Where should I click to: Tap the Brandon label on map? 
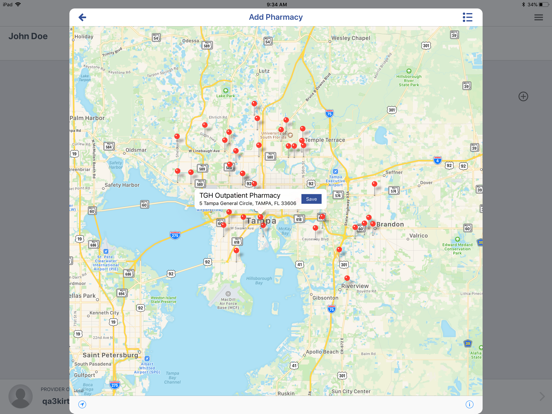coord(390,224)
